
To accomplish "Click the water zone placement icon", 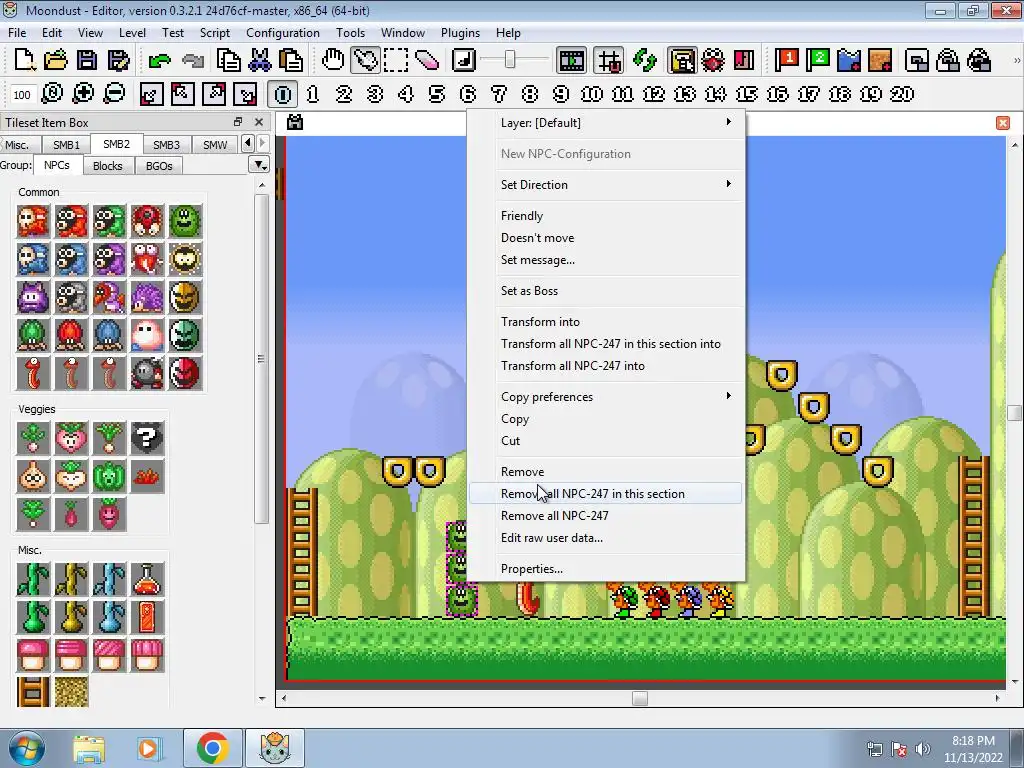I will coord(849,61).
